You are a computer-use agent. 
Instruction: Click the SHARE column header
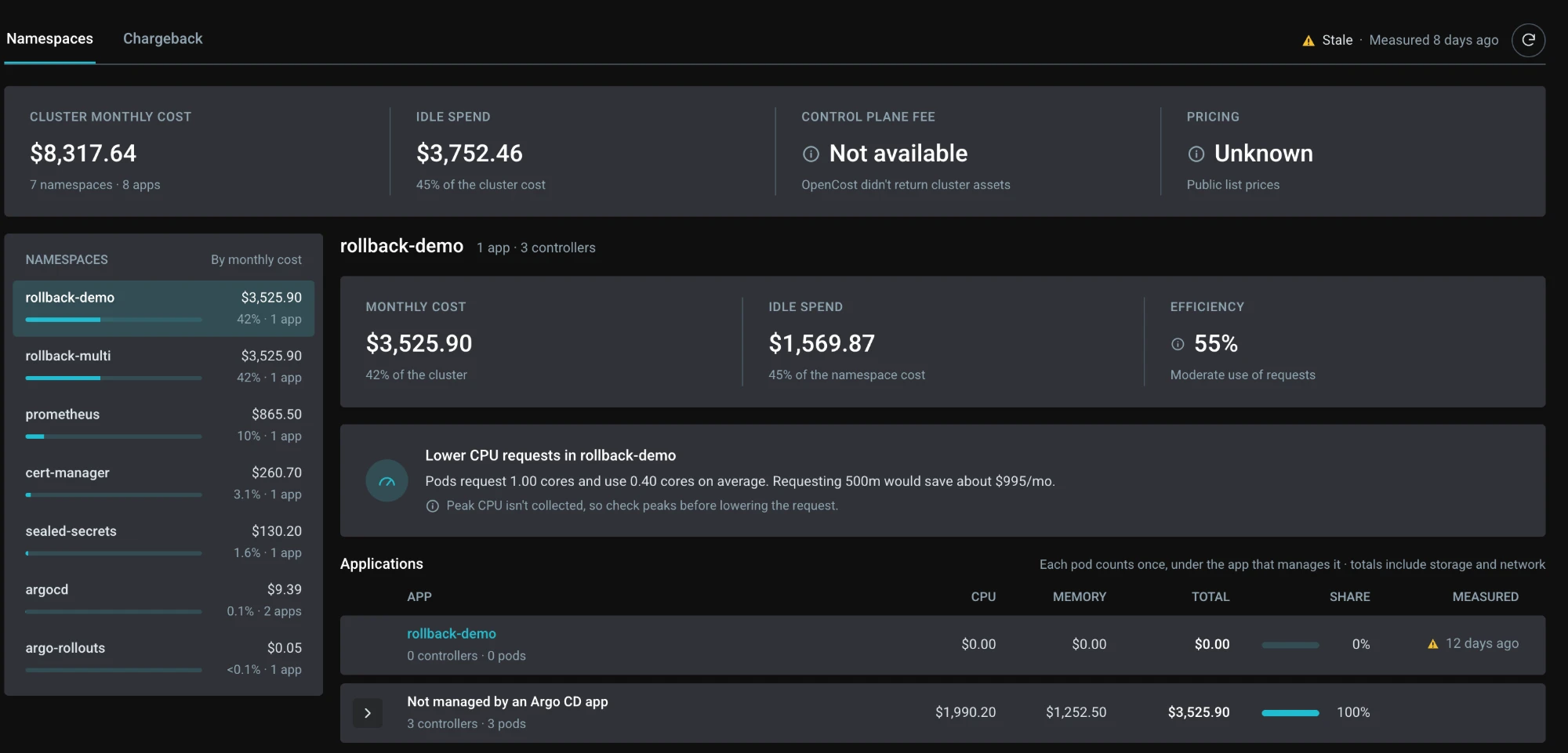[x=1349, y=597]
